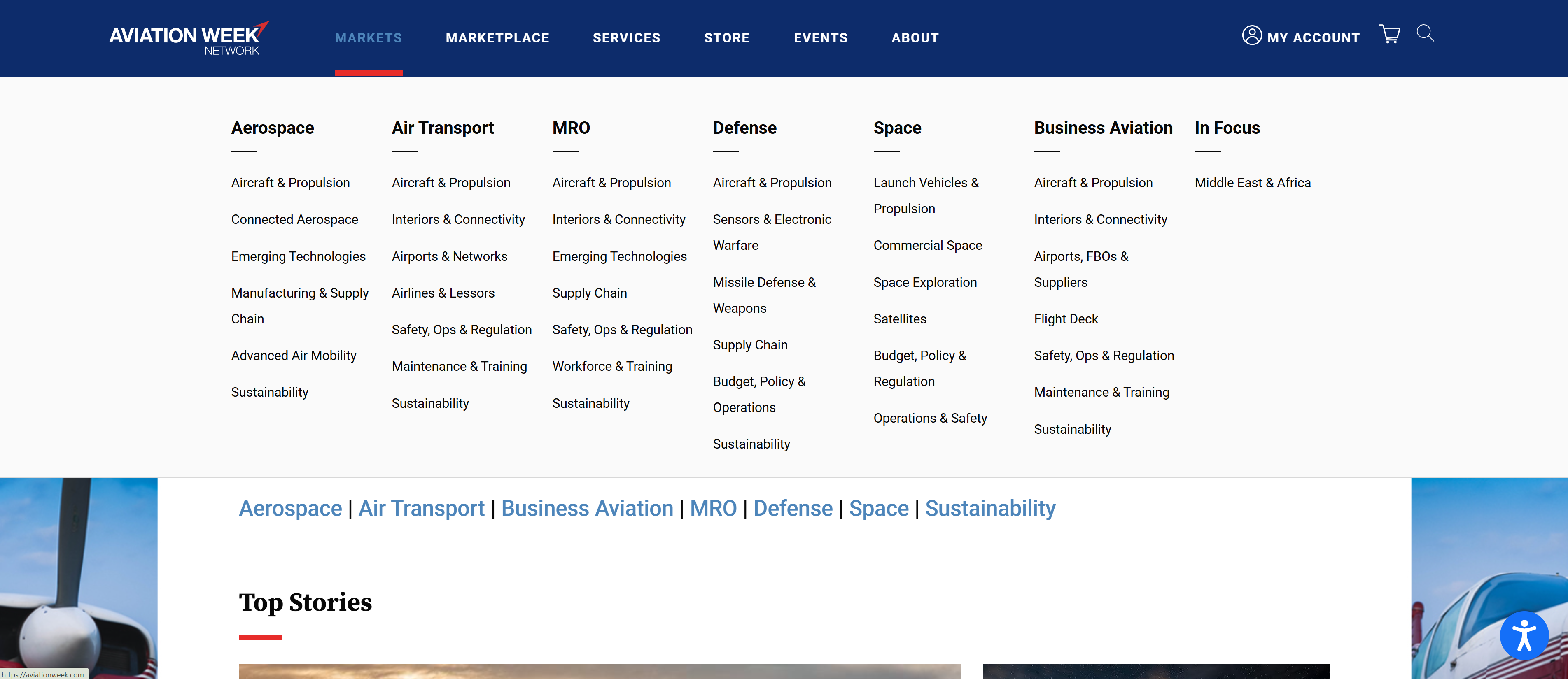Click Defense in the blue topic bar
Image resolution: width=1568 pixels, height=679 pixels.
point(793,509)
